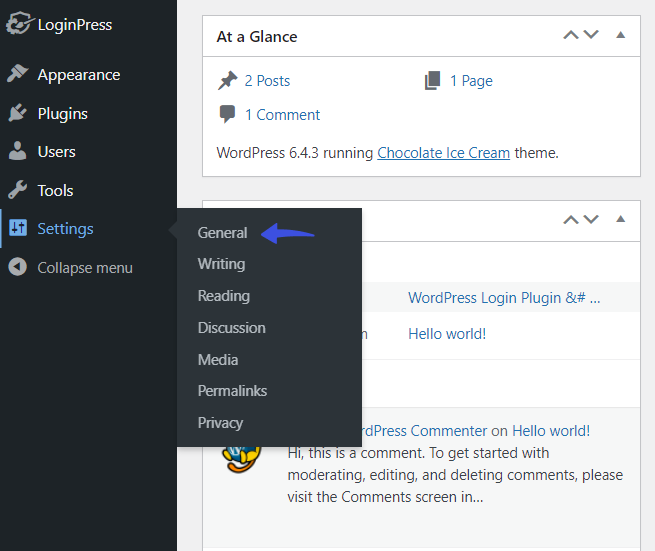Click the speech bubble icon beside 1 Comment
655x551 pixels.
(x=227, y=114)
